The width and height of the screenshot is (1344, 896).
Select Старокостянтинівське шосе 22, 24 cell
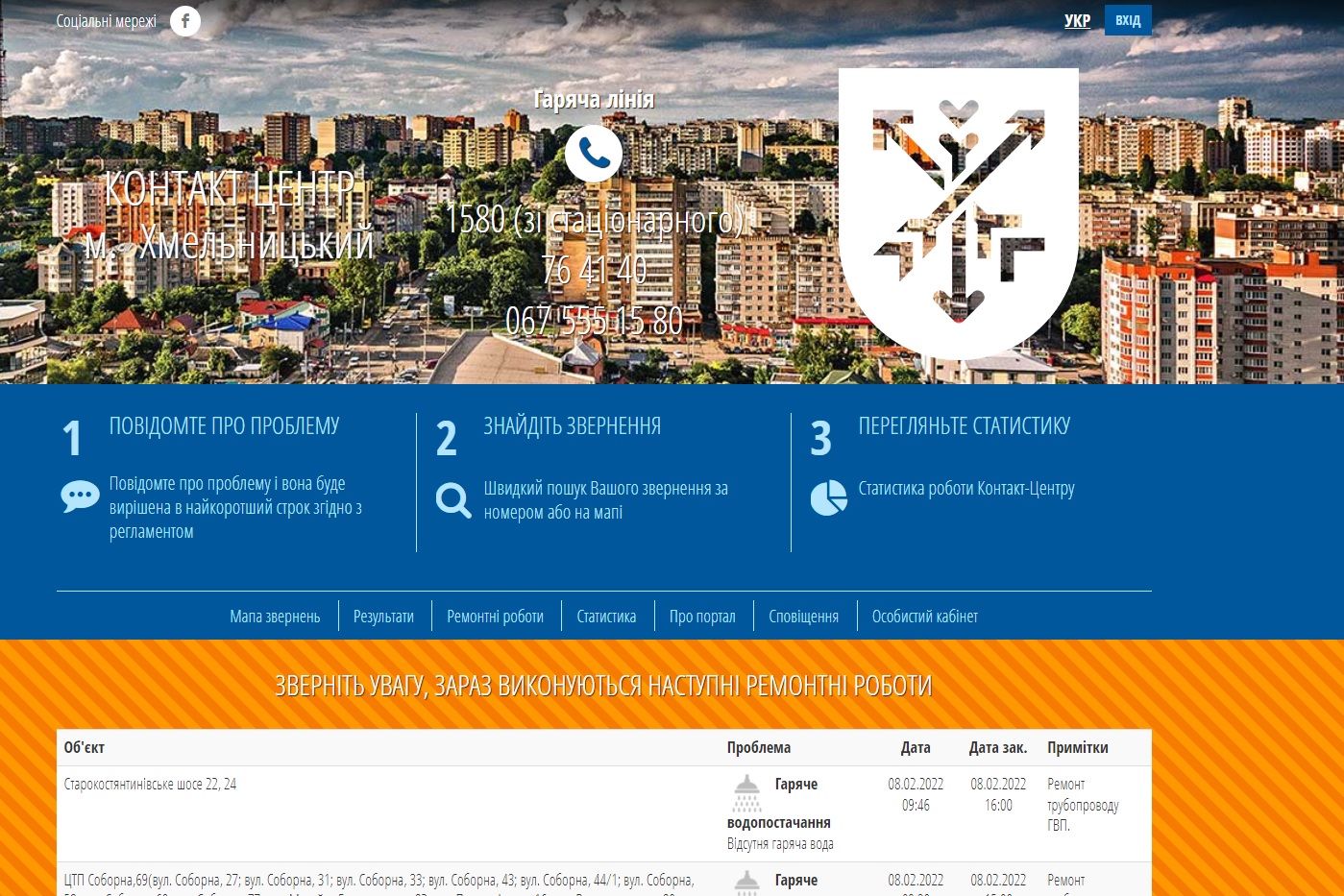(150, 784)
